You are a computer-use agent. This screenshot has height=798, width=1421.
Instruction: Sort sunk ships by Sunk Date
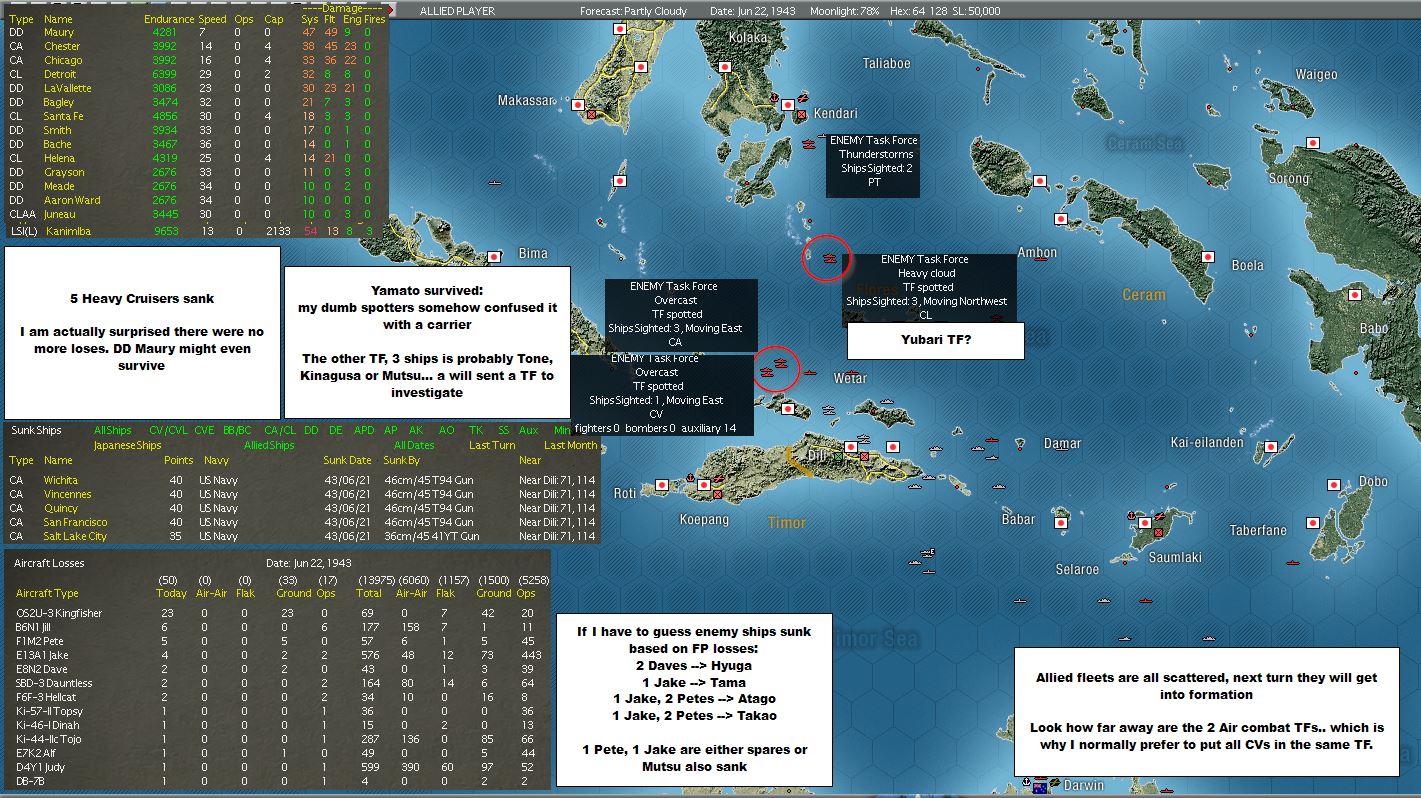point(347,460)
